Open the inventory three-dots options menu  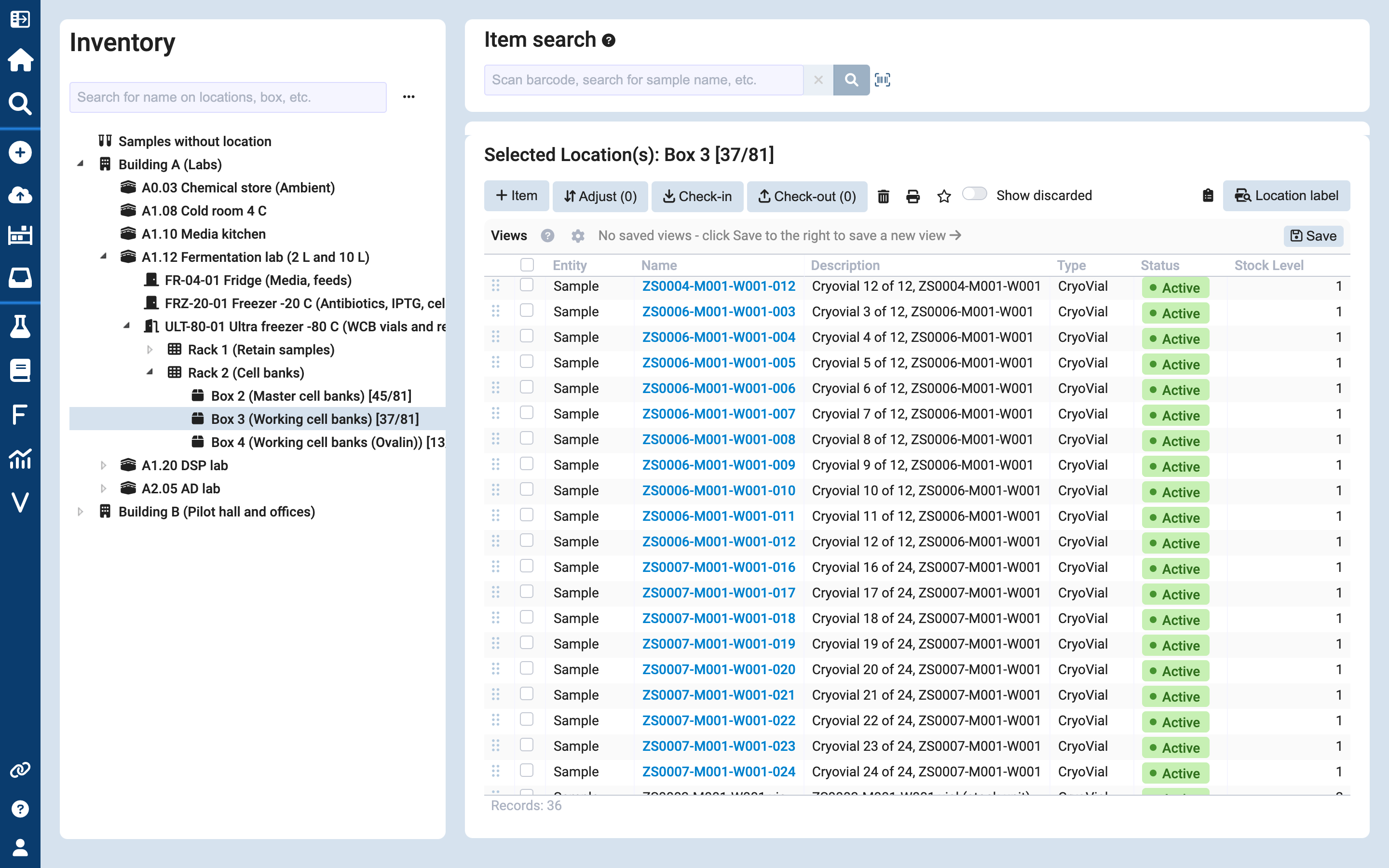pyautogui.click(x=409, y=97)
